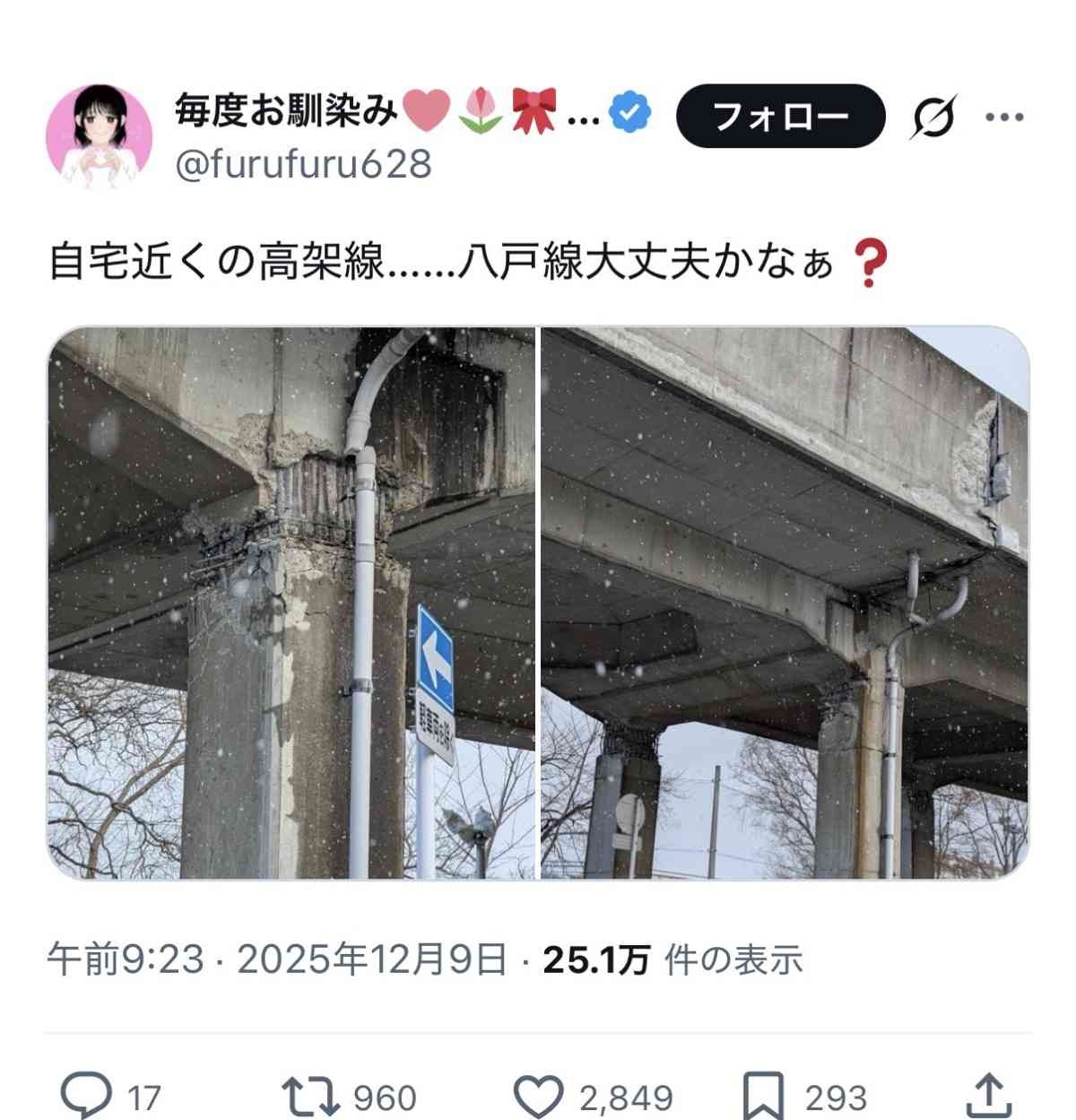Bookmark the post with bookmark icon
Viewport: 1076px width, 1120px height.
[x=764, y=1096]
